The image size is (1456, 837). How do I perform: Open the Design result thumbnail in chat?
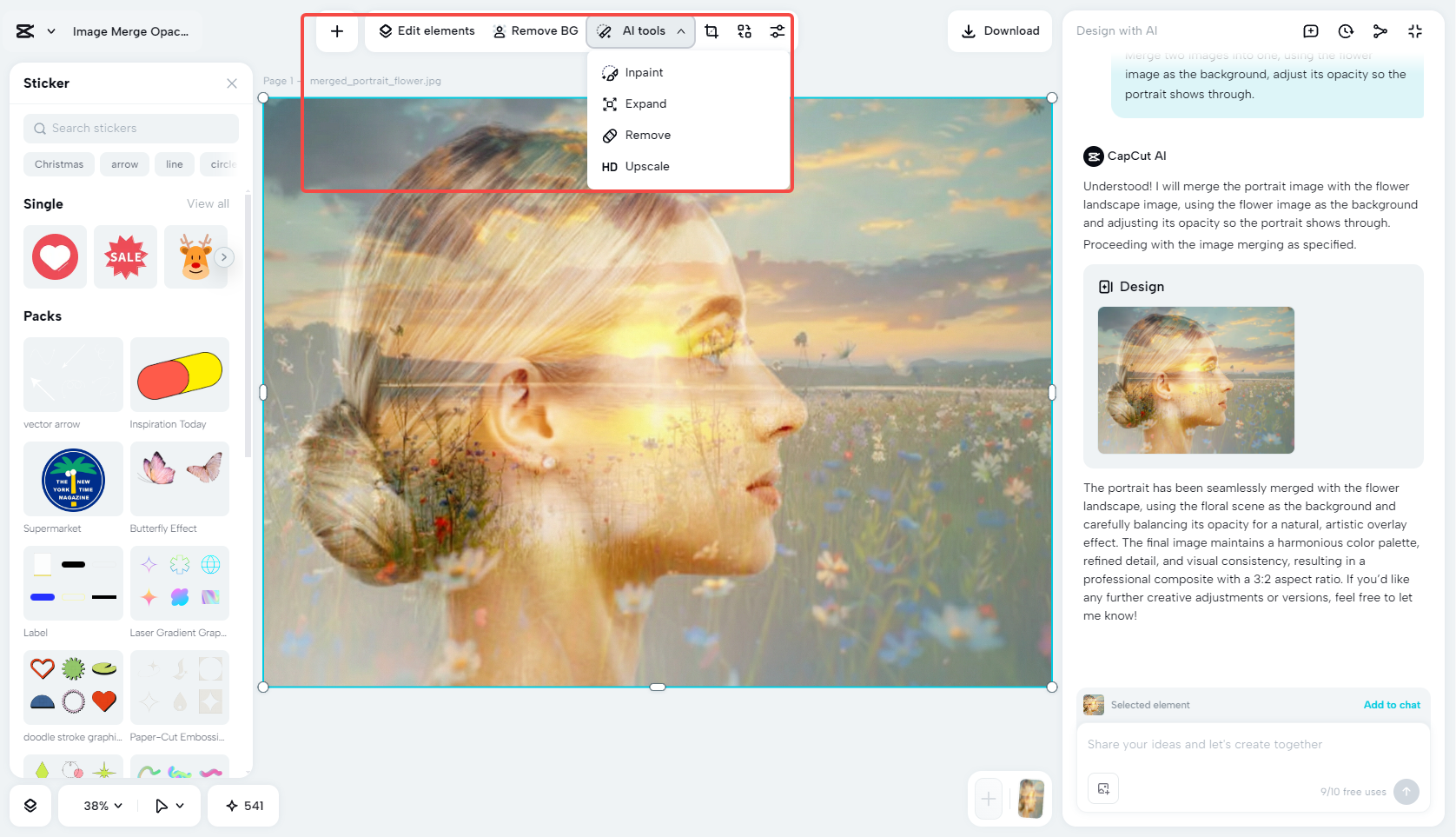(1196, 380)
